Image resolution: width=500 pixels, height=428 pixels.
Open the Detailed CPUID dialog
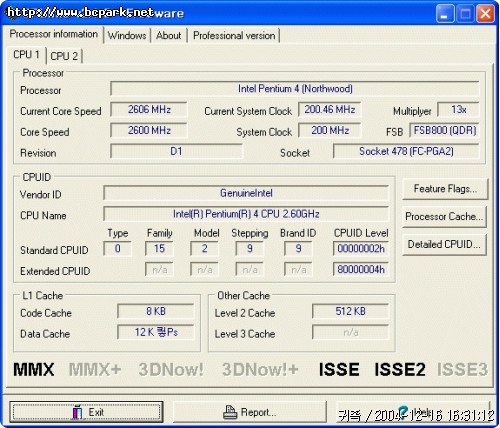[444, 244]
